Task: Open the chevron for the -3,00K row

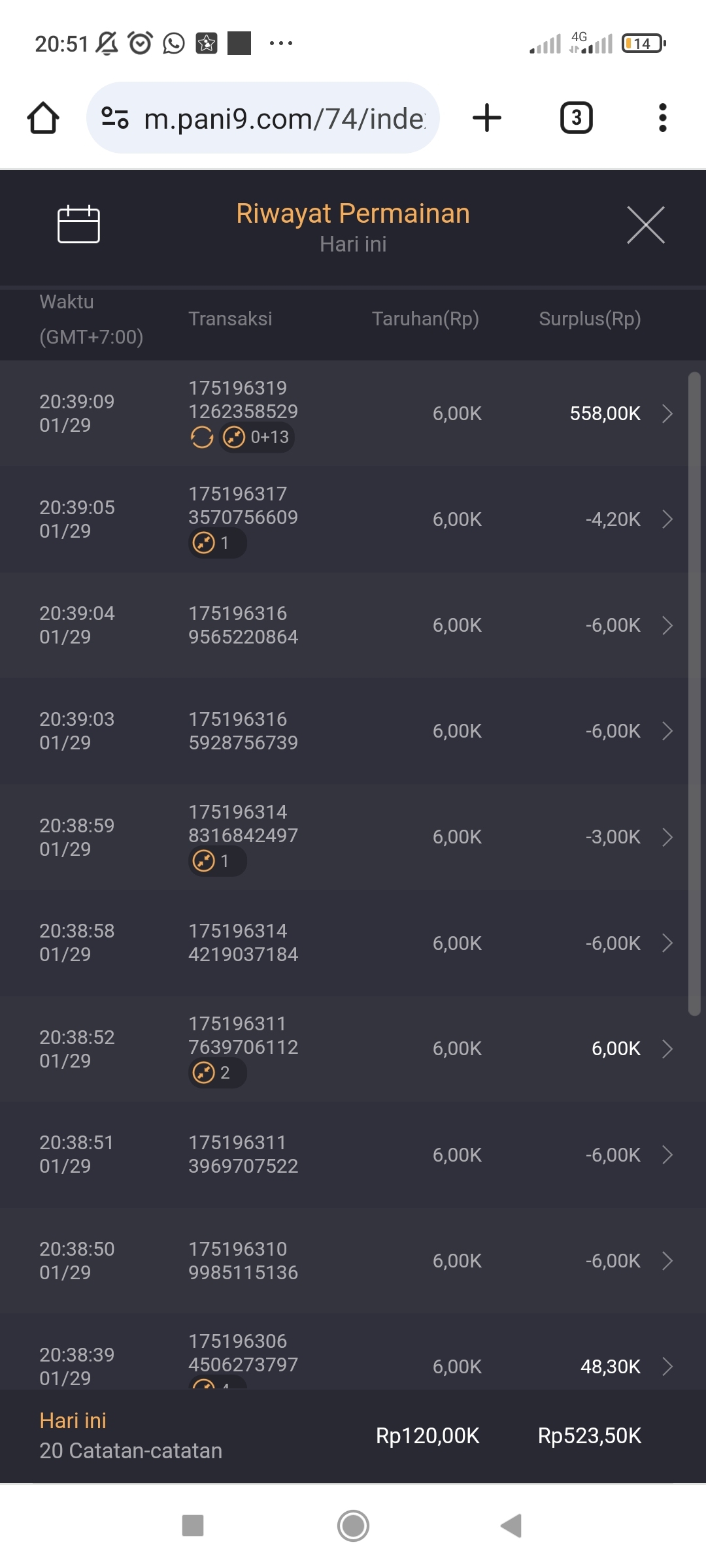Action: pos(667,837)
